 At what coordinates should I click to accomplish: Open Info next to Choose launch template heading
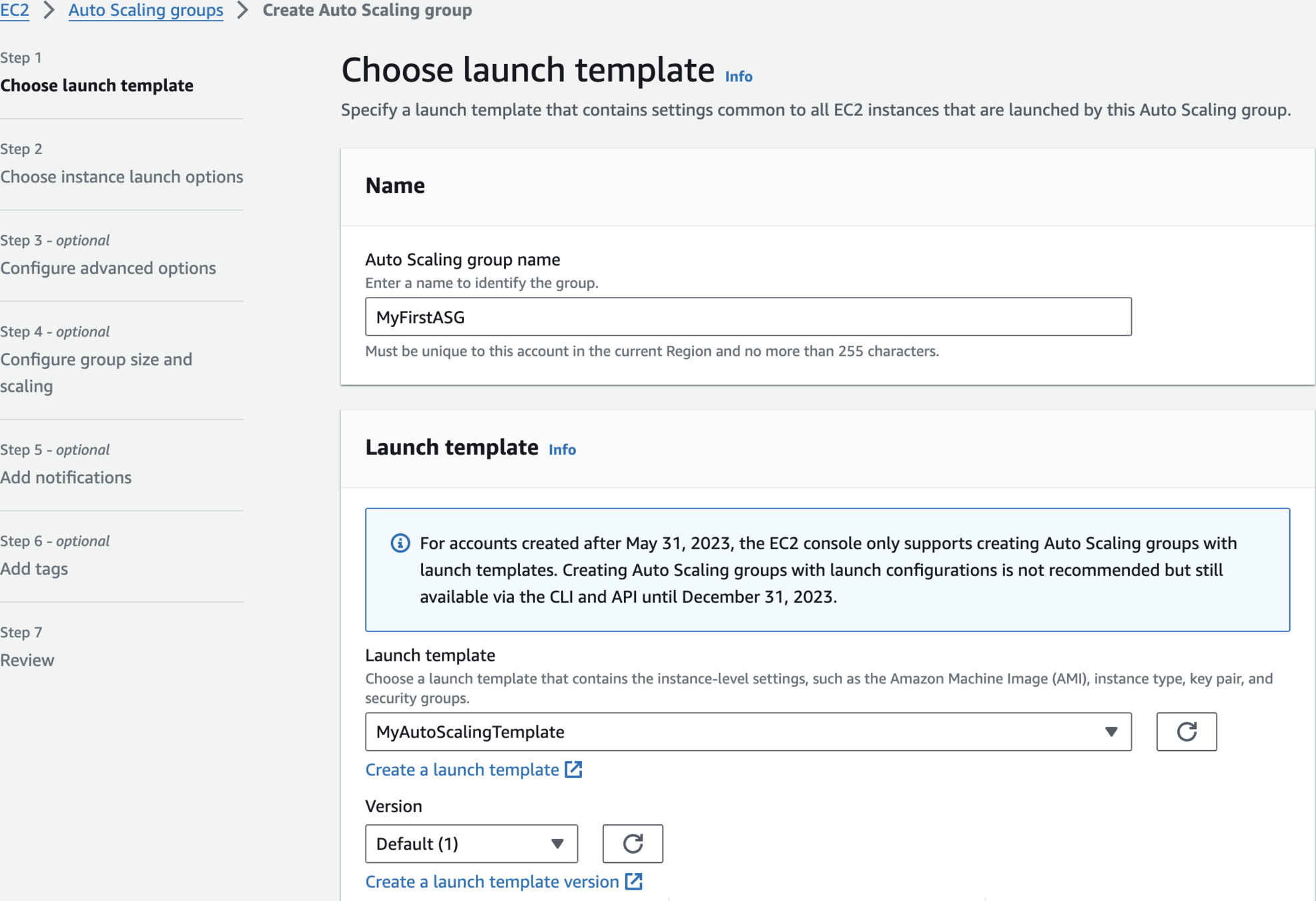click(x=738, y=77)
